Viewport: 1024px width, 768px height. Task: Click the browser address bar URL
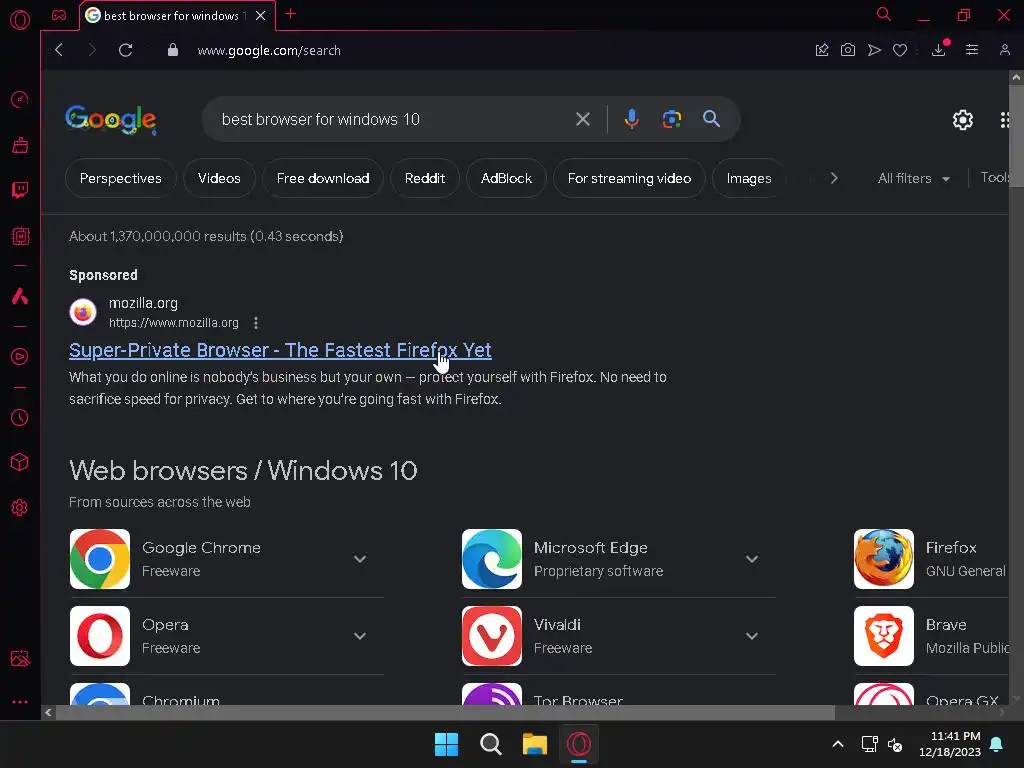(268, 50)
